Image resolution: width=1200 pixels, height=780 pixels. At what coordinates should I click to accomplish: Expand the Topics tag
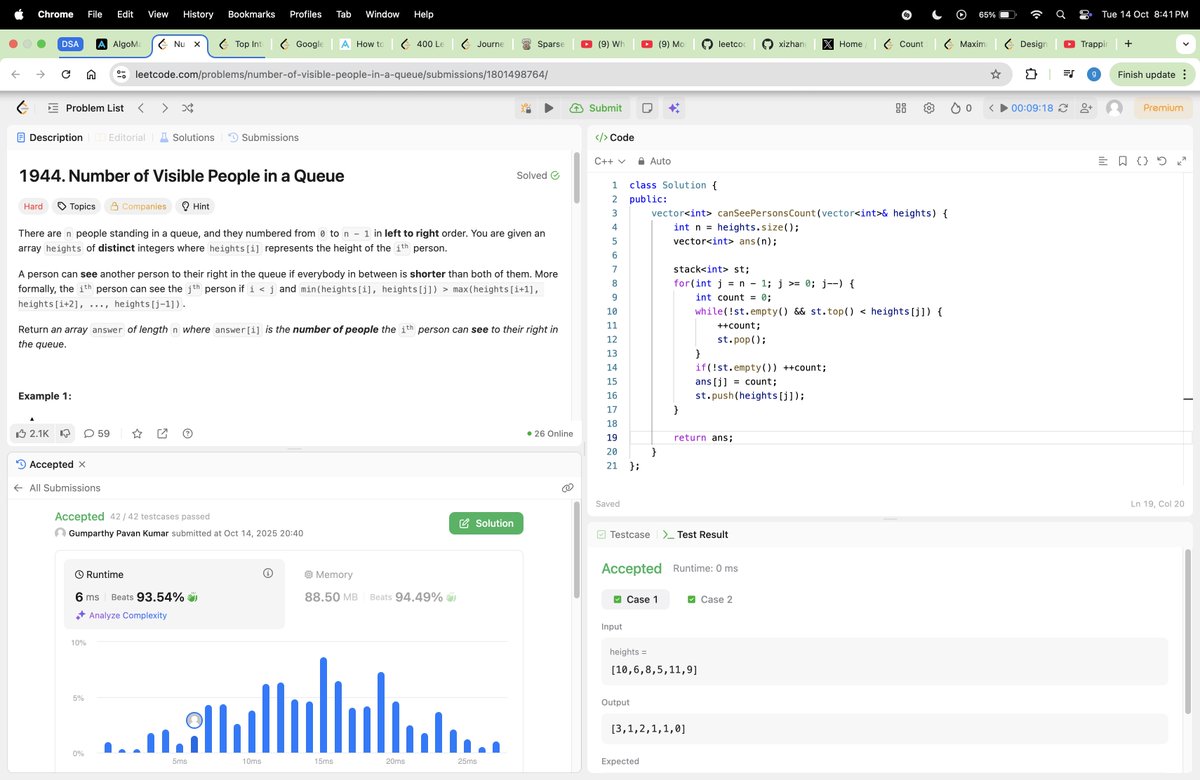(x=76, y=206)
